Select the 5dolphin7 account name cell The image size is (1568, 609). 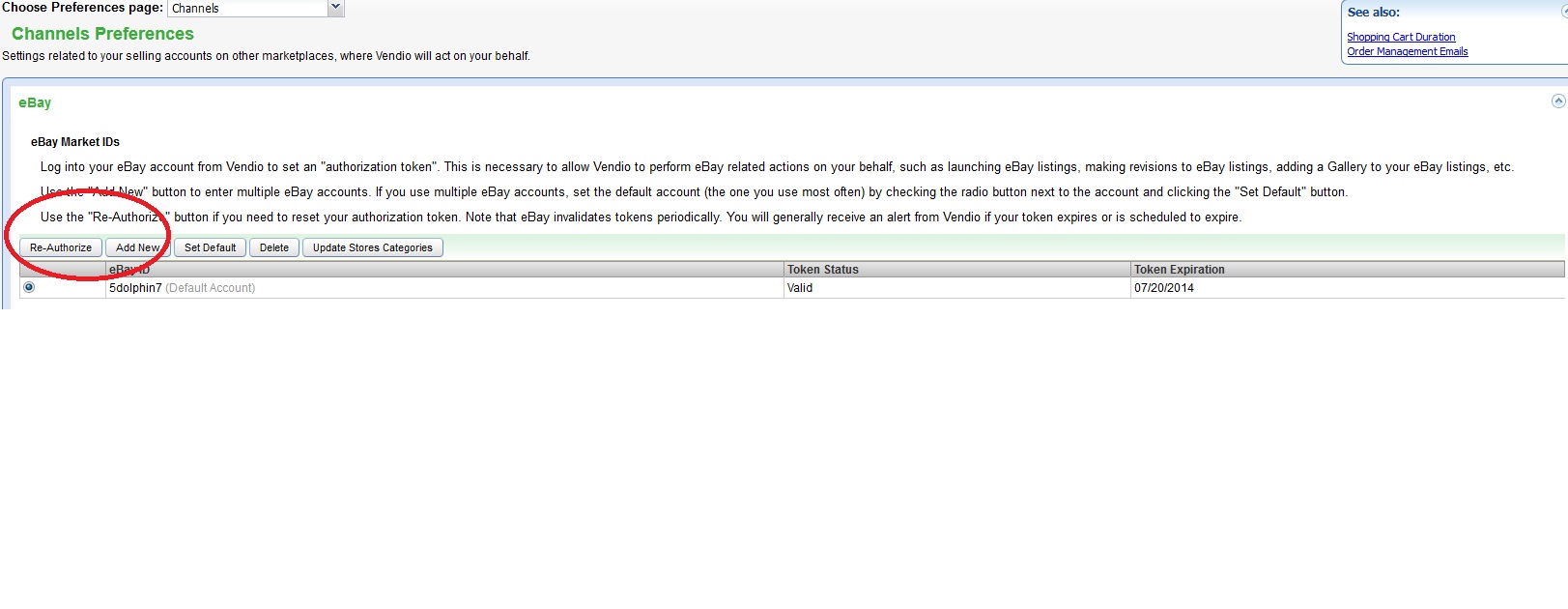(x=135, y=288)
